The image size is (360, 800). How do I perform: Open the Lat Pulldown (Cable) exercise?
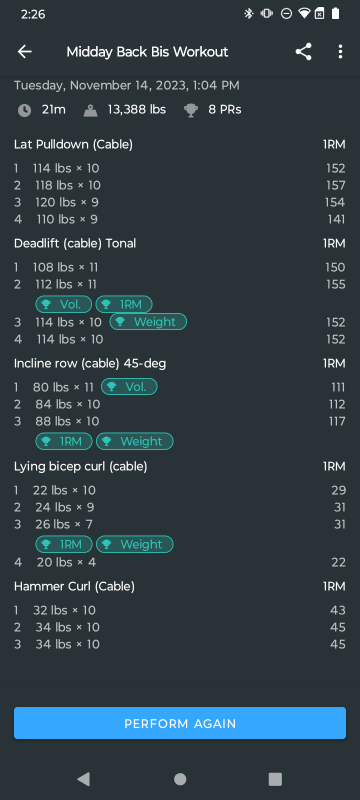73,145
